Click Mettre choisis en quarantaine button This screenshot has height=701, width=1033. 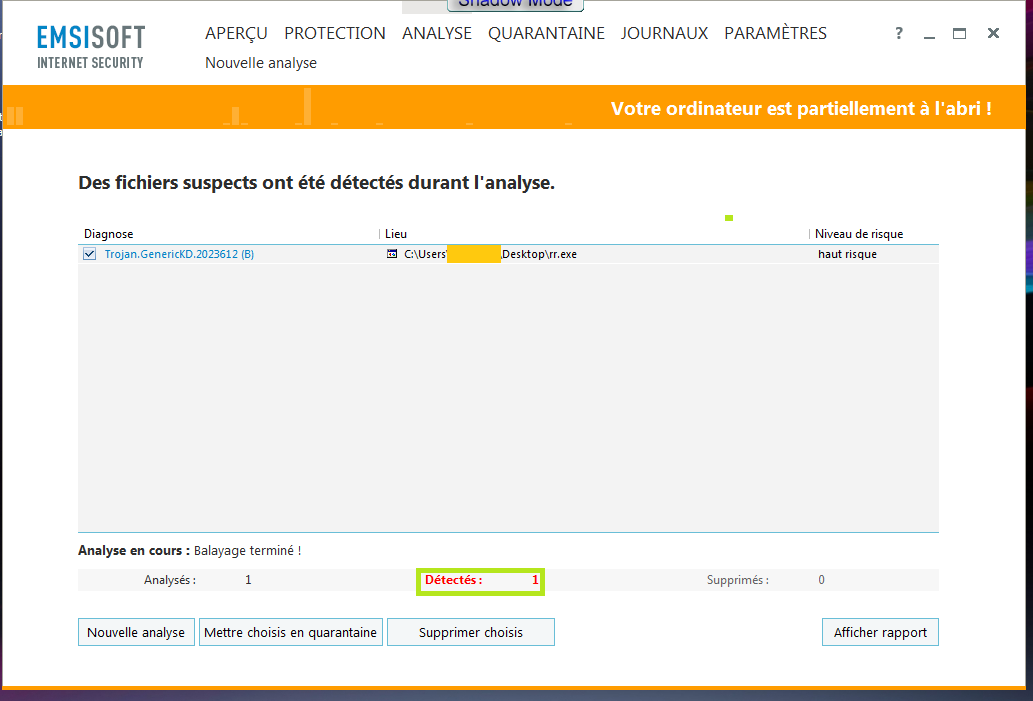click(x=291, y=632)
